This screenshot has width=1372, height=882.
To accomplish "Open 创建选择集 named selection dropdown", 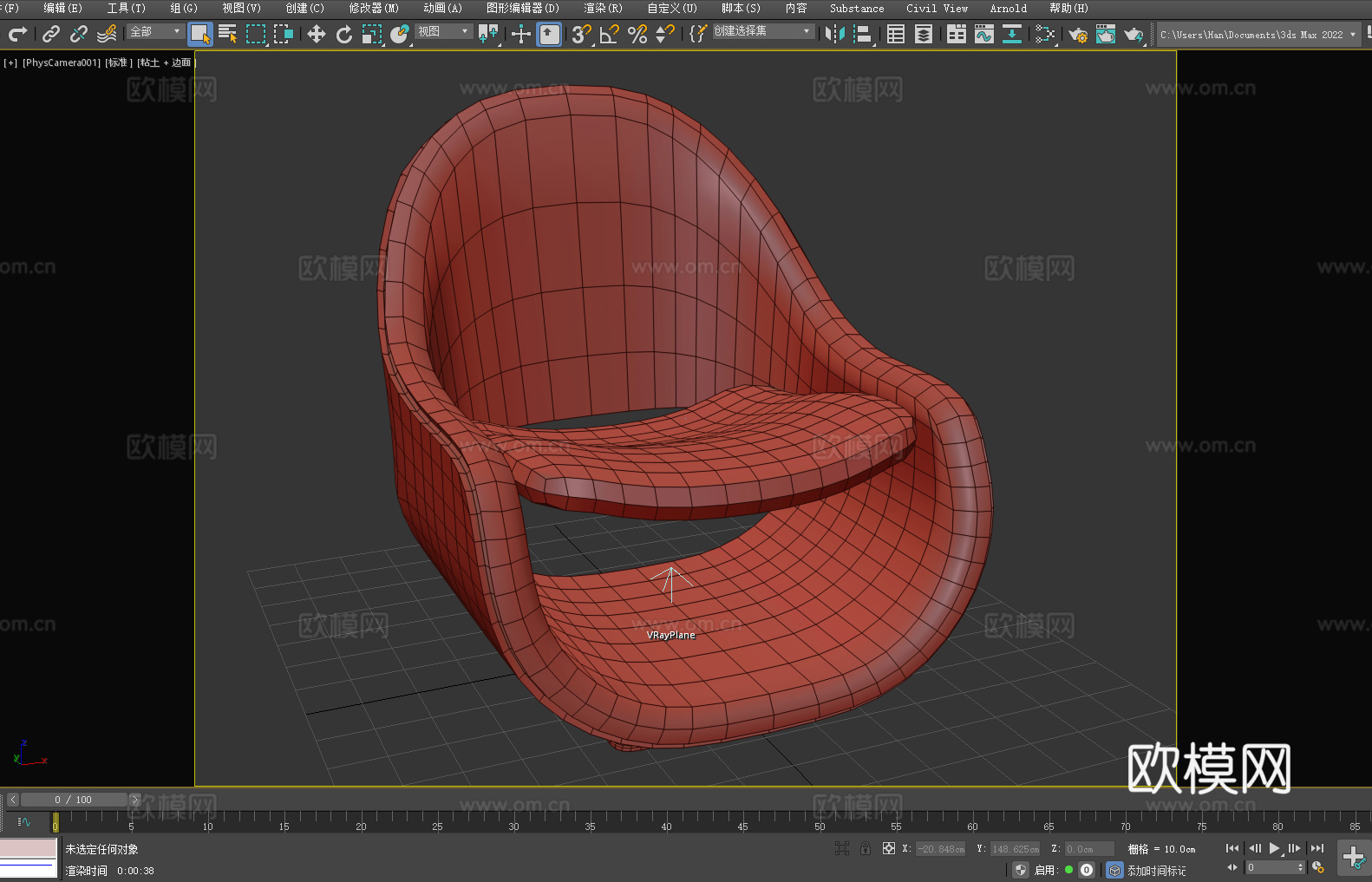I will pyautogui.click(x=763, y=31).
